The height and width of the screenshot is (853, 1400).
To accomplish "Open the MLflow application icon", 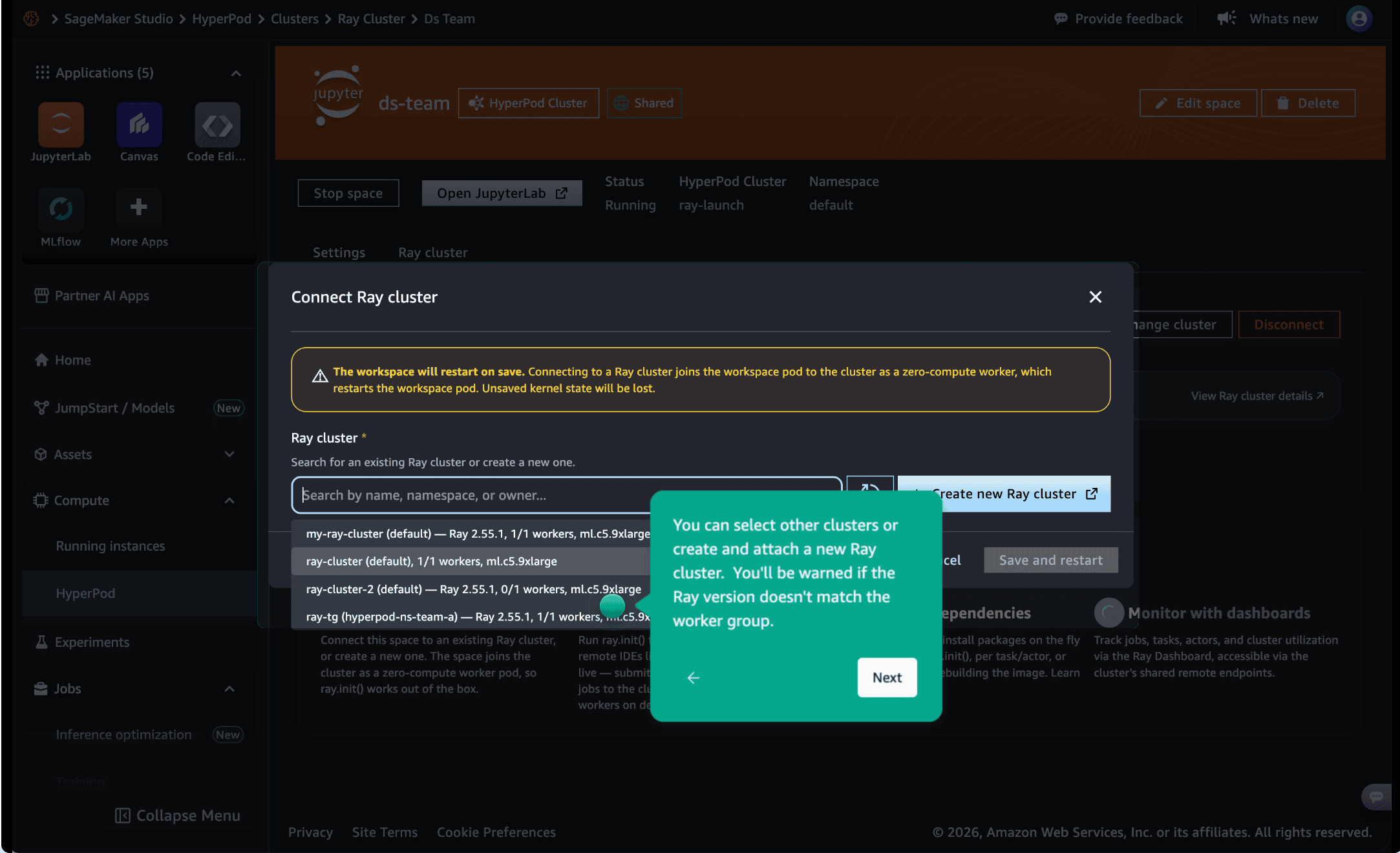I will pos(61,209).
